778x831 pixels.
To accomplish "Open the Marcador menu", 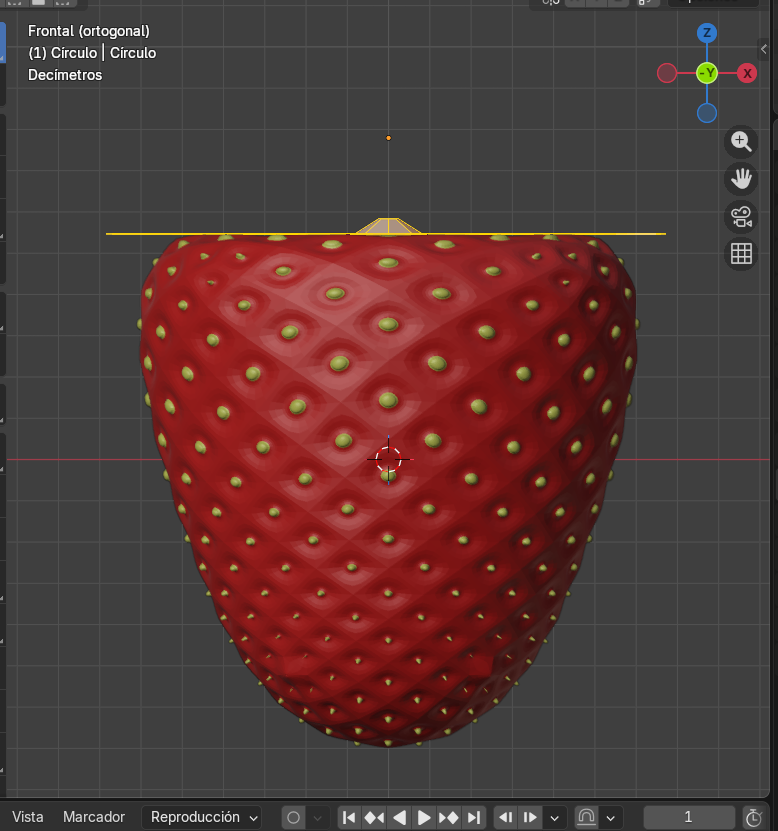I will [94, 817].
